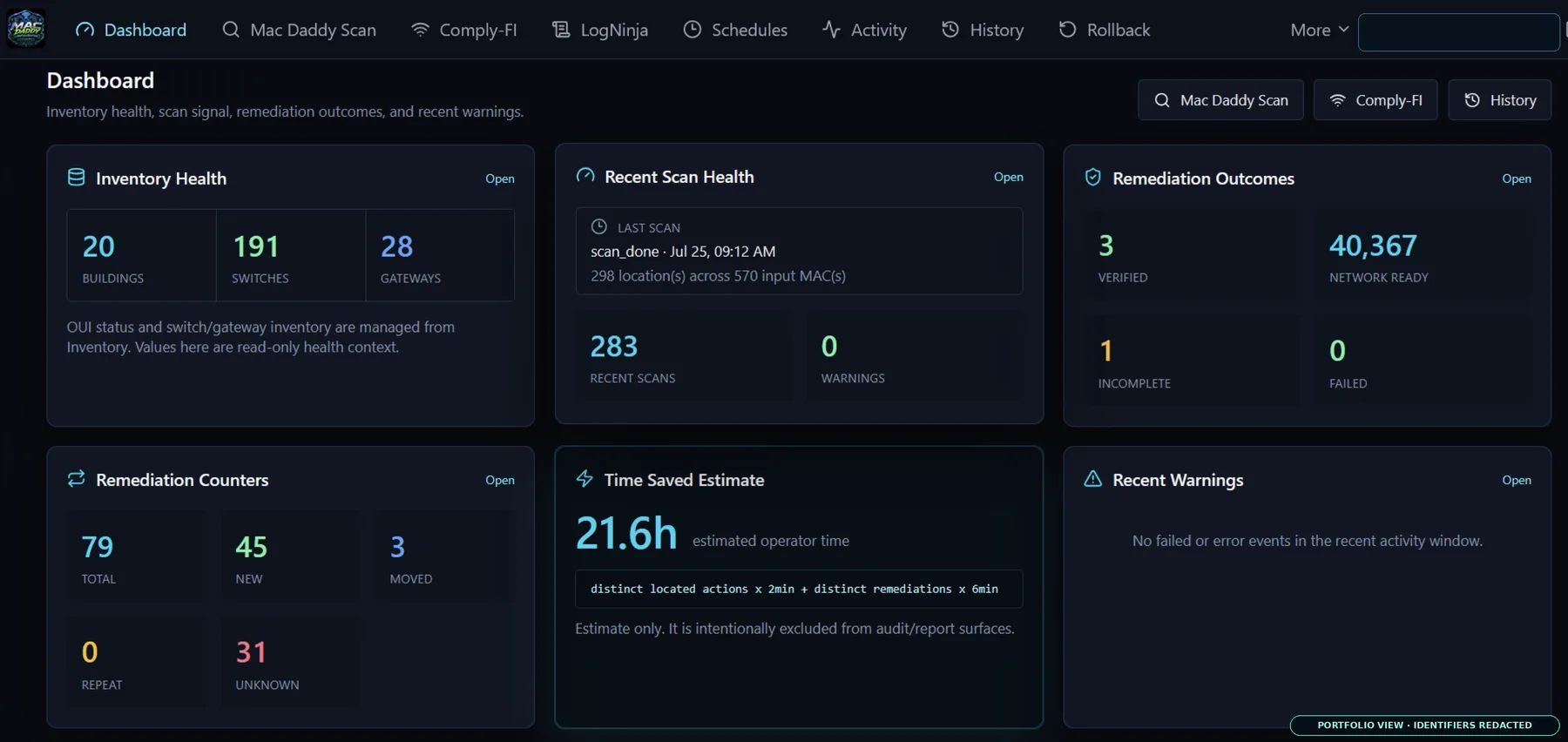Click the 40,367 Network Ready tile
The width and height of the screenshot is (1568, 742).
pyautogui.click(x=1423, y=255)
